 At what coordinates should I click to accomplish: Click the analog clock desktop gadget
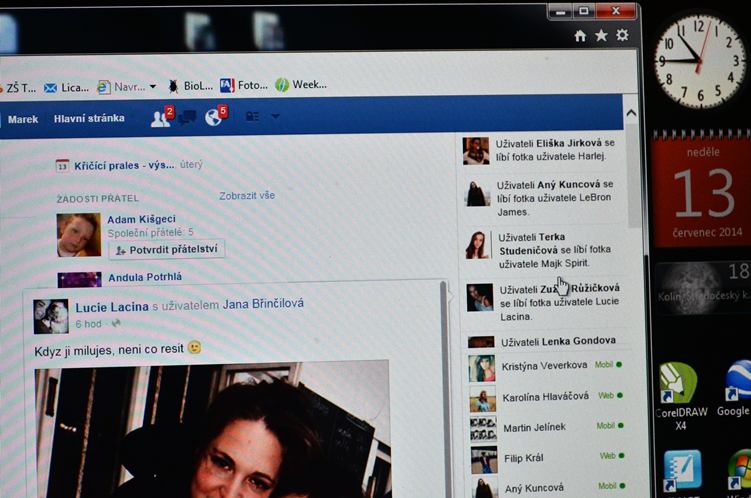click(700, 60)
